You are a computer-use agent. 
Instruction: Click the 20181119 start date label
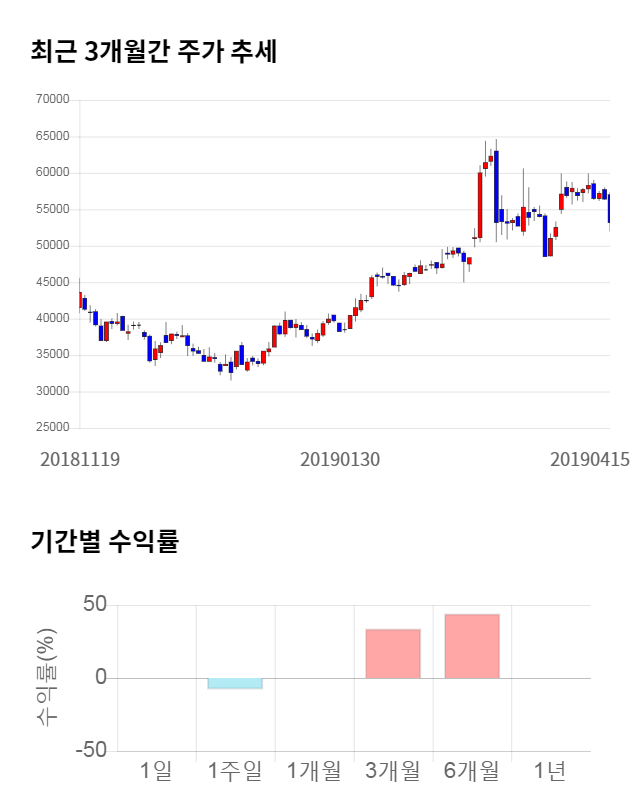click(80, 460)
